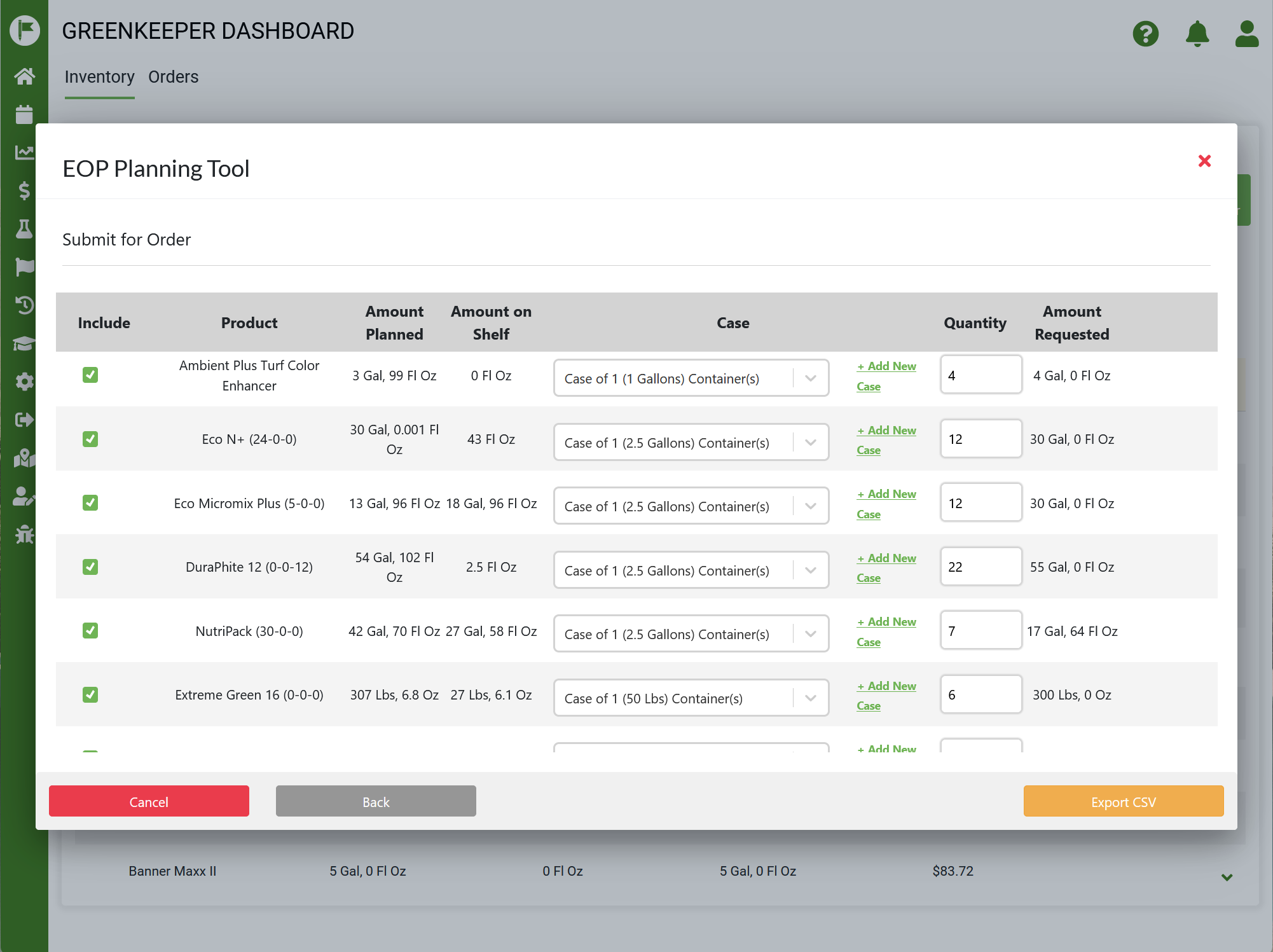This screenshot has width=1273, height=952.
Task: Click the Cancel button
Action: pos(149,801)
